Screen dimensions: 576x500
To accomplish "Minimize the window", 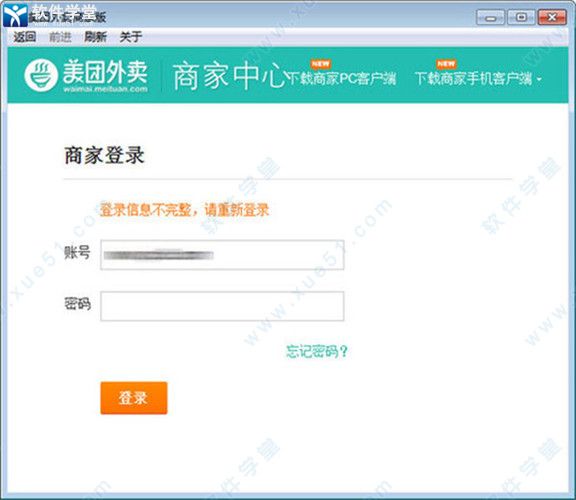I will [491, 17].
